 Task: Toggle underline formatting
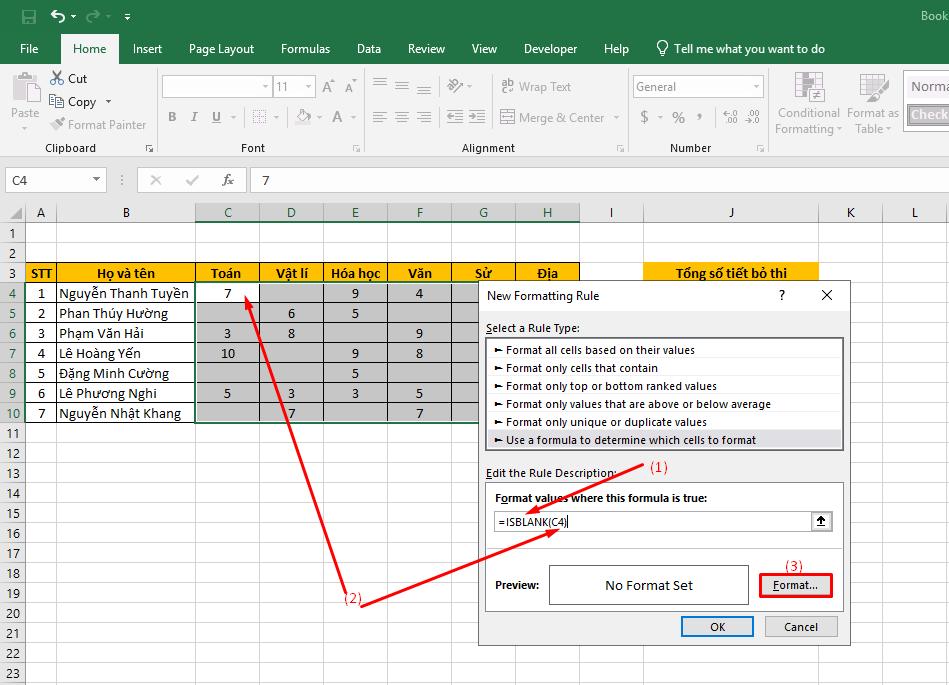[x=214, y=117]
